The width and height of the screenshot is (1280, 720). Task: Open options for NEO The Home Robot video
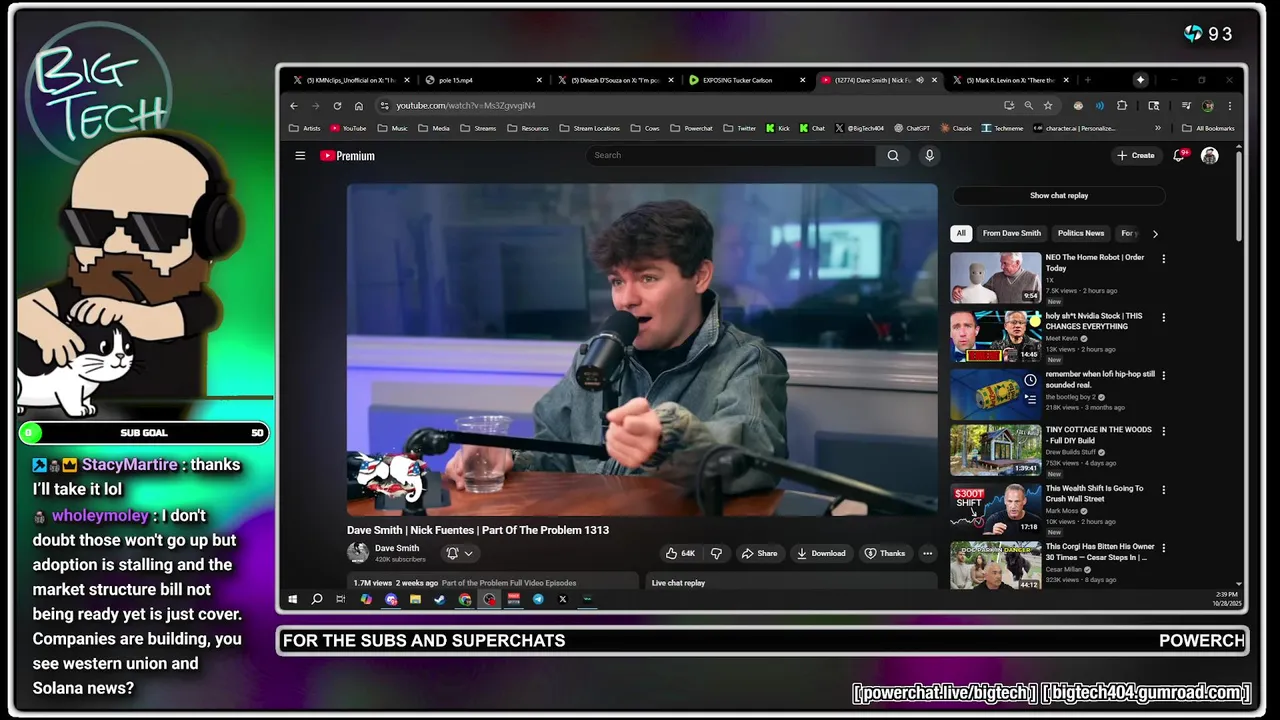coord(1163,259)
